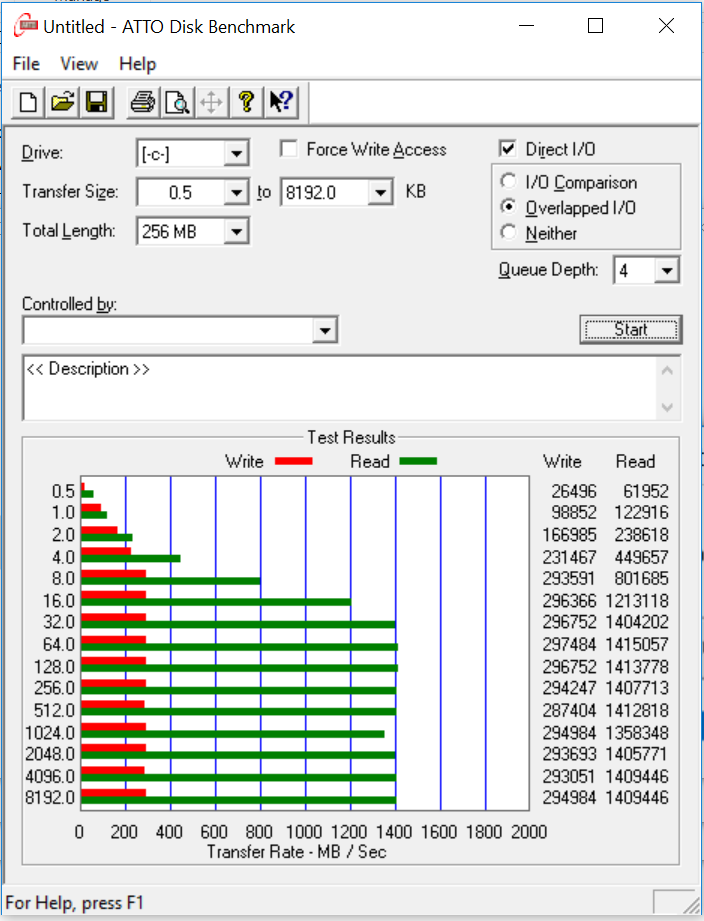Open the View menu

79,63
